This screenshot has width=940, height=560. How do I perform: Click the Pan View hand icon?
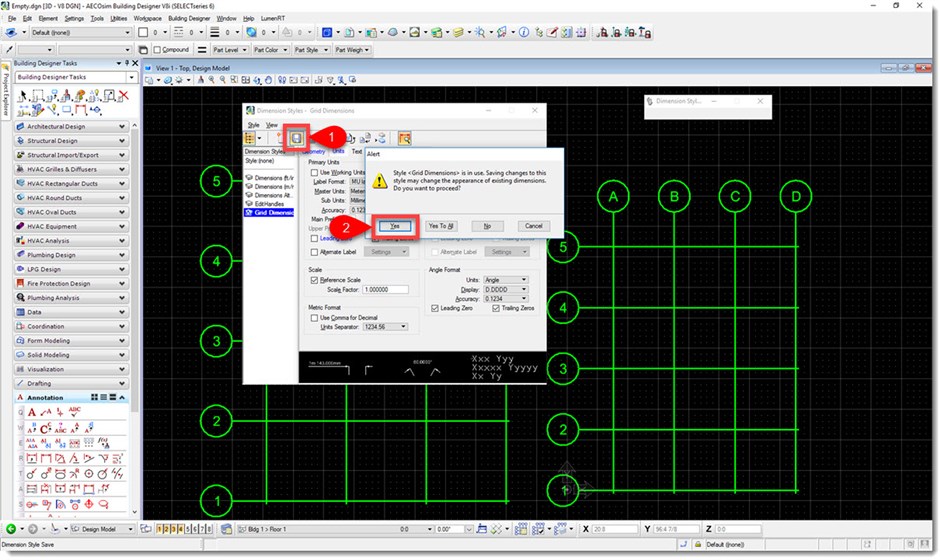coord(268,80)
